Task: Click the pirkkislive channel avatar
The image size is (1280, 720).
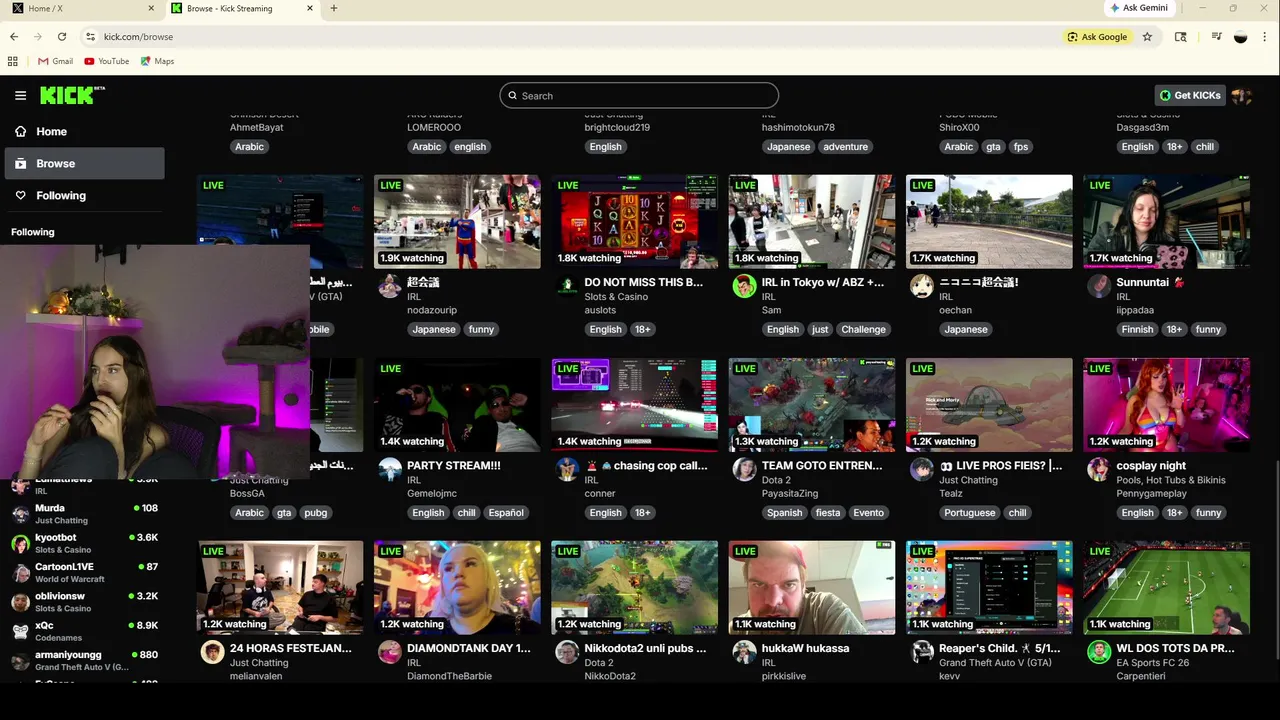Action: (x=744, y=652)
